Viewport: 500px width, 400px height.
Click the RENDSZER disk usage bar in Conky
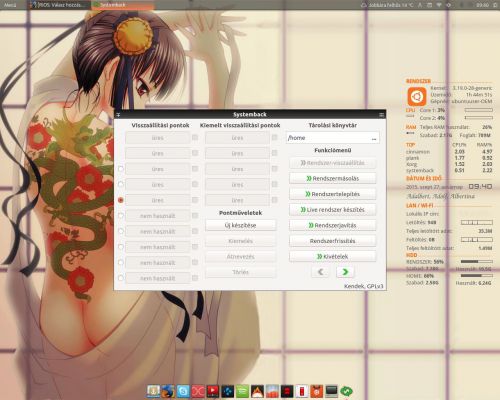[476, 262]
